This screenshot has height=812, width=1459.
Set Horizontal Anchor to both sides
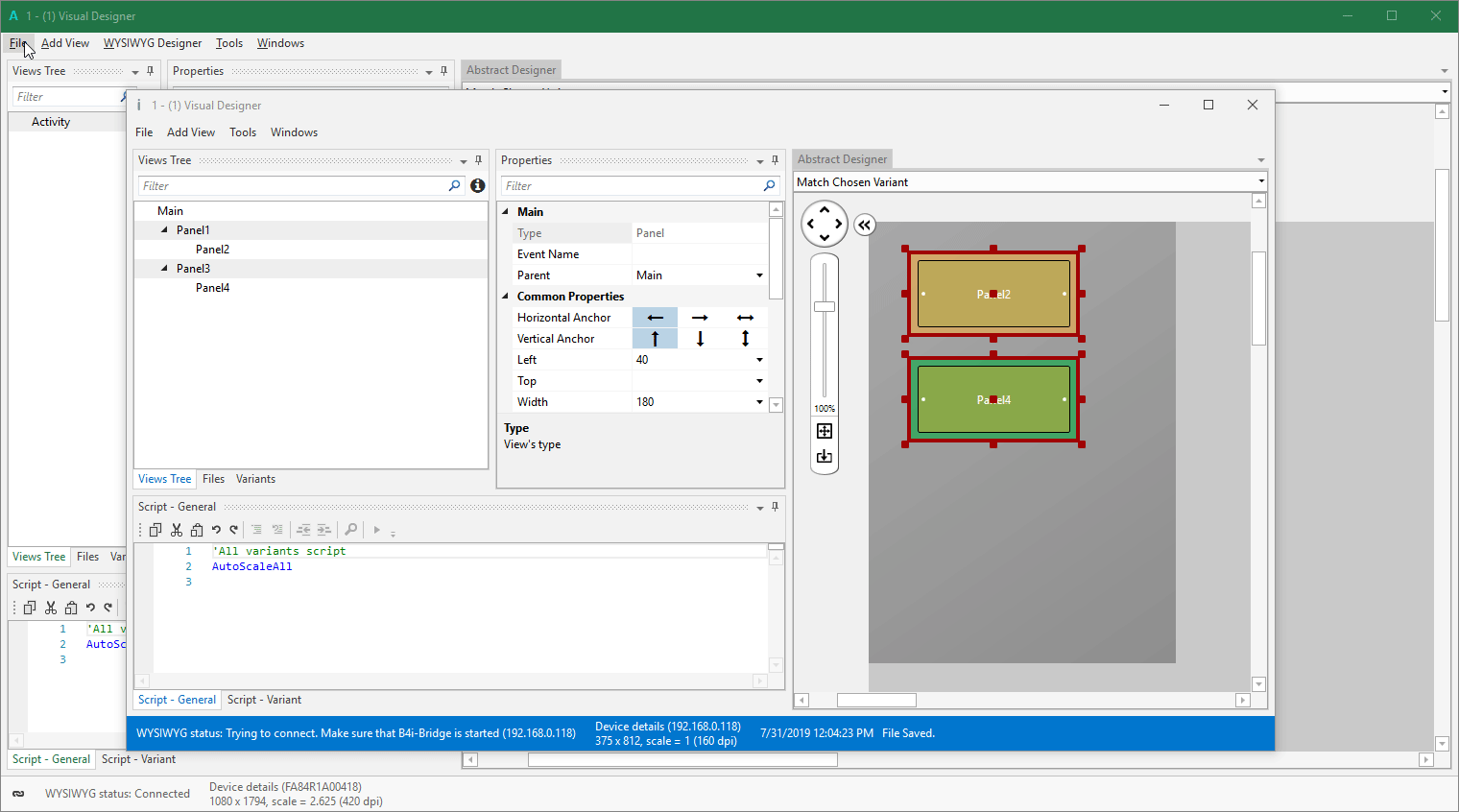click(745, 318)
